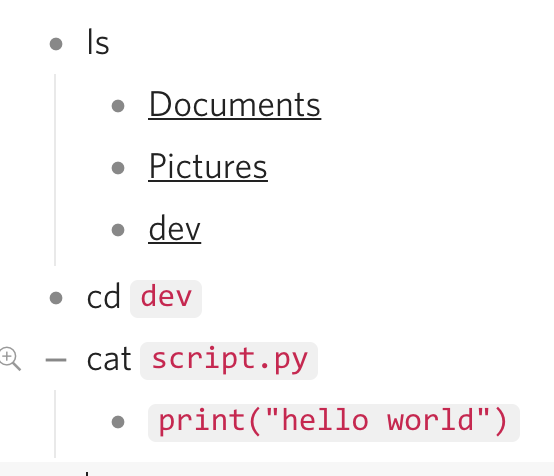Open the Documents link

tap(235, 105)
